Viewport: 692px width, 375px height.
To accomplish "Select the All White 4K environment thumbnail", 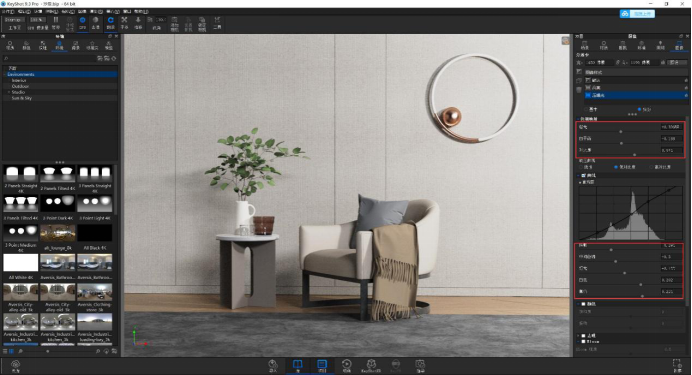I will point(21,263).
